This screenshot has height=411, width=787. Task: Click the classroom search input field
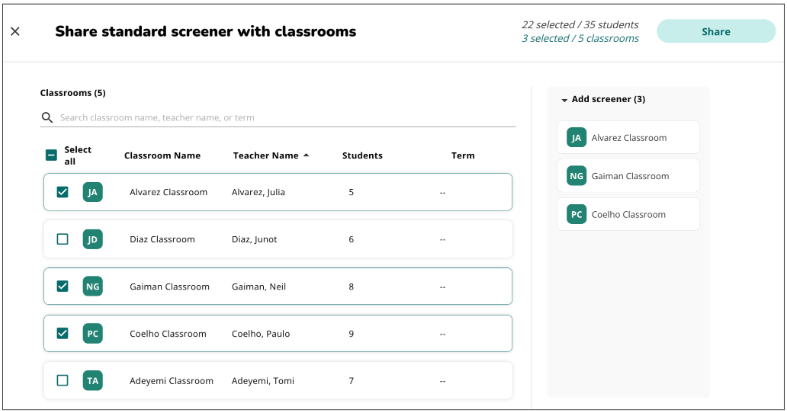pyautogui.click(x=285, y=118)
